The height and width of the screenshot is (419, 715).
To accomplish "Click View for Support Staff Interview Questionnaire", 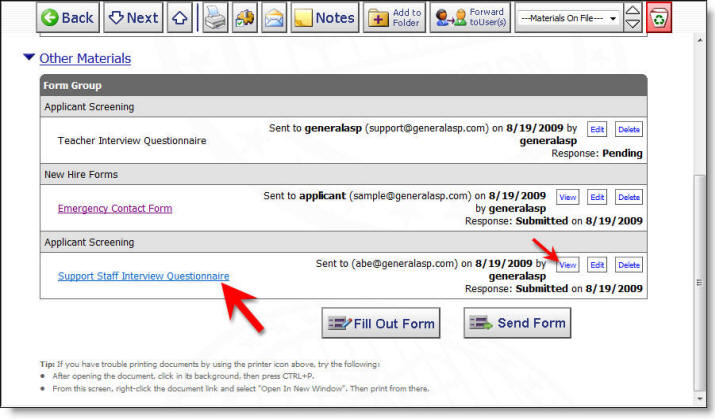I will [x=567, y=264].
